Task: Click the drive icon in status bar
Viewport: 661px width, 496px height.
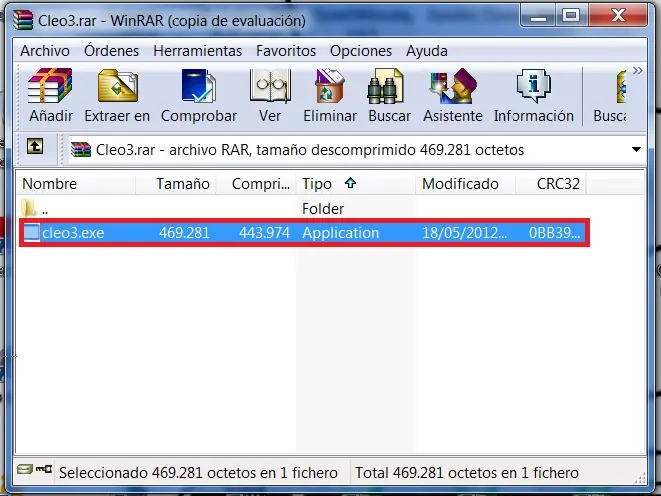Action: click(25, 469)
